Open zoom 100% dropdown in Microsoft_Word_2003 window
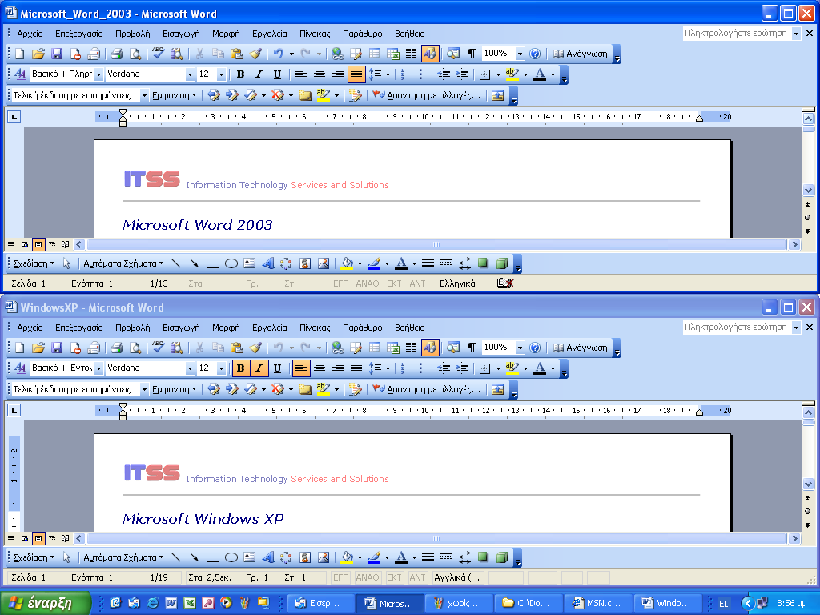The height and width of the screenshot is (615, 820). pyautogui.click(x=520, y=54)
